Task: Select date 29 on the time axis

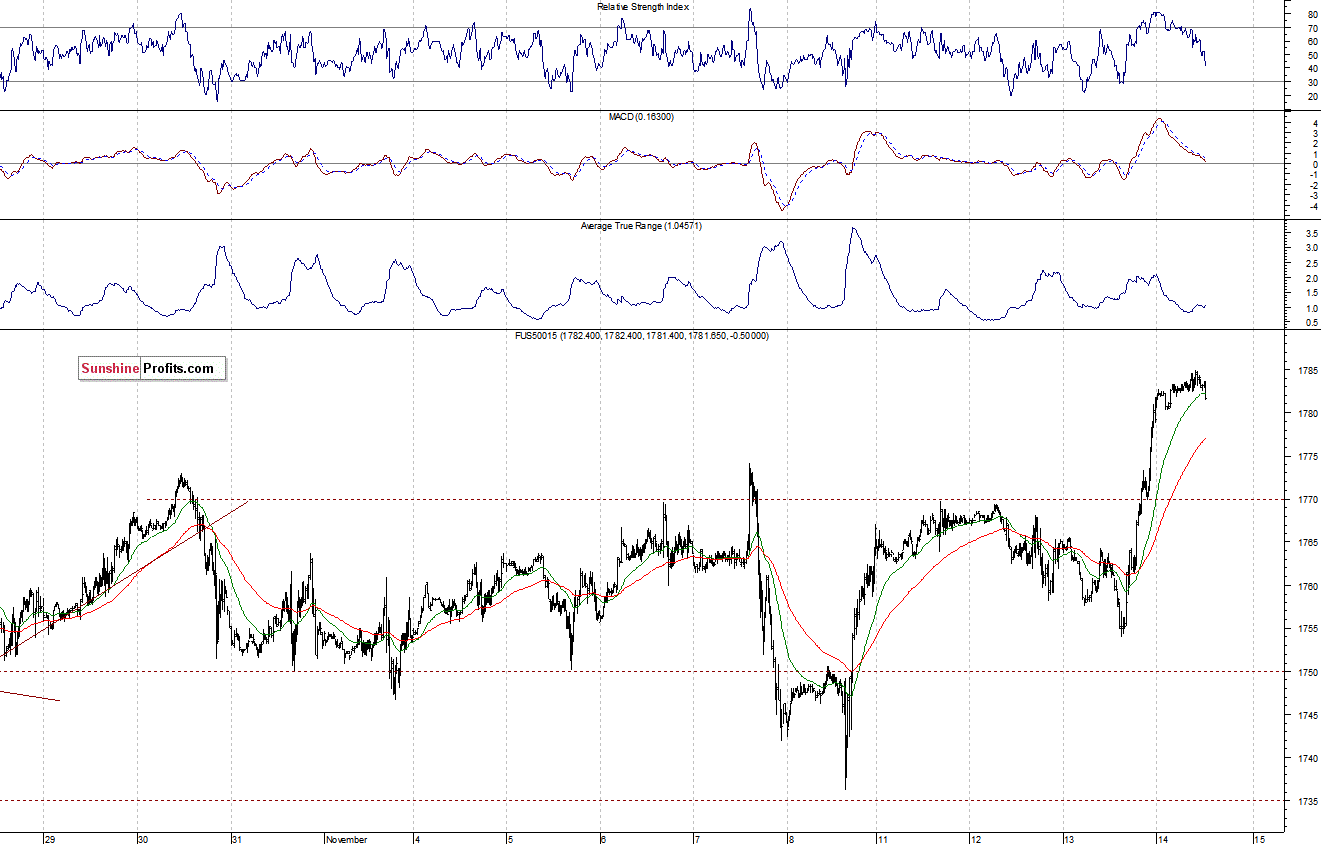Action: 50,839
